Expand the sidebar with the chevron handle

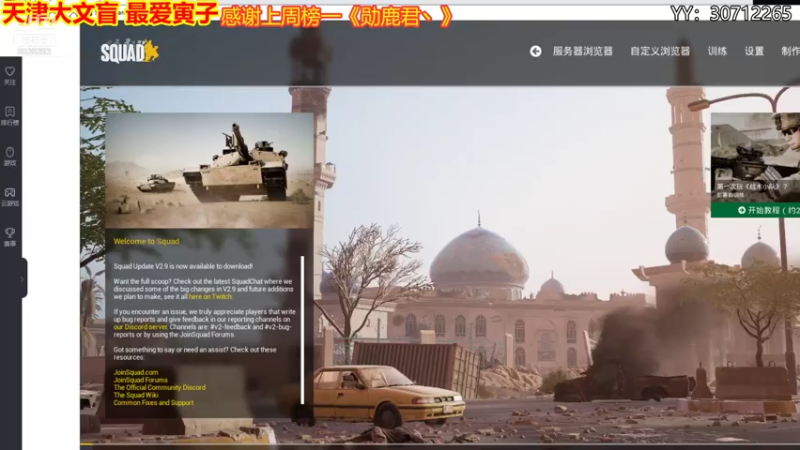[x=23, y=279]
